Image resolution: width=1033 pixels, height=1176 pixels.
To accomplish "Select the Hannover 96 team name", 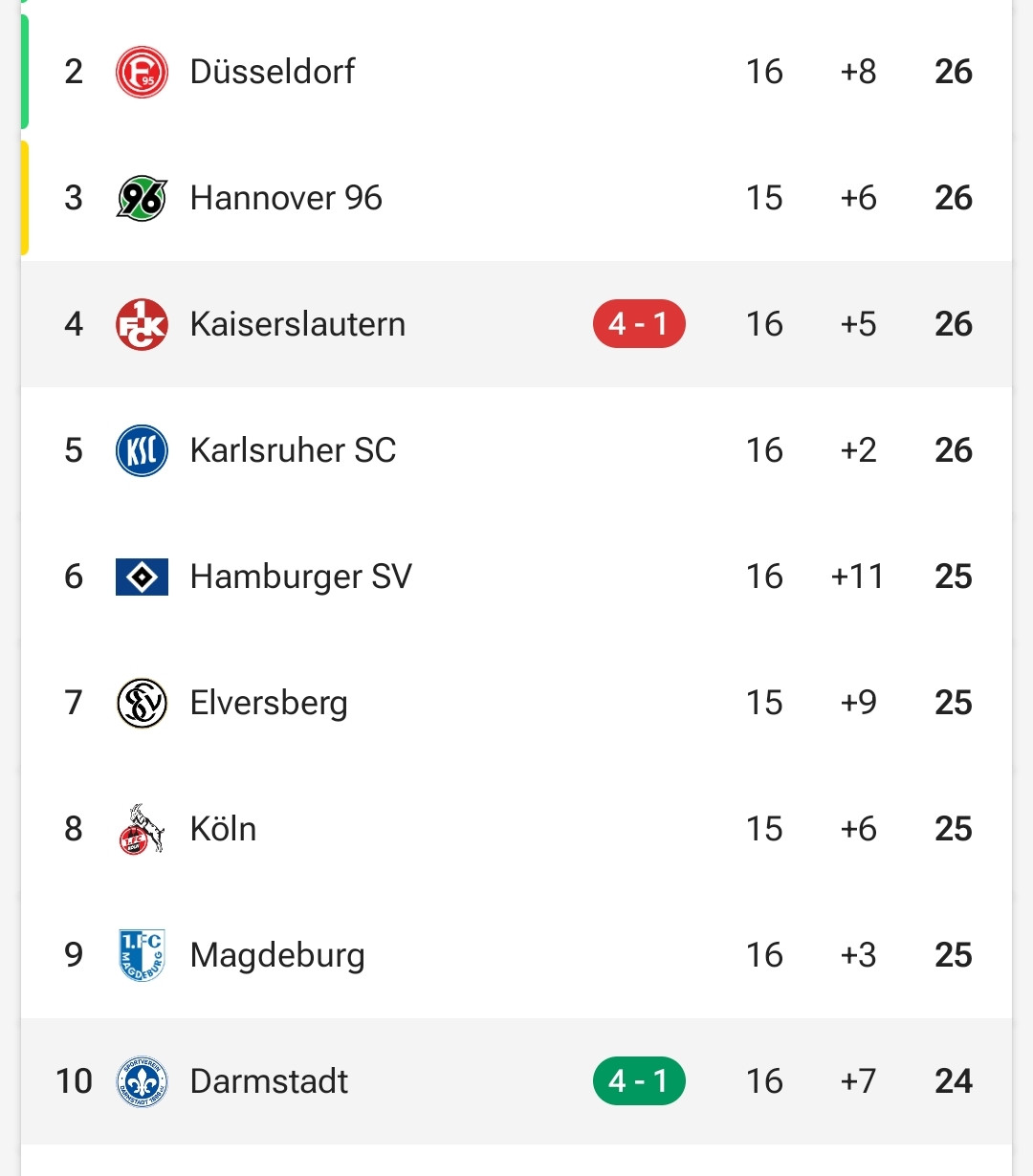I will point(286,198).
